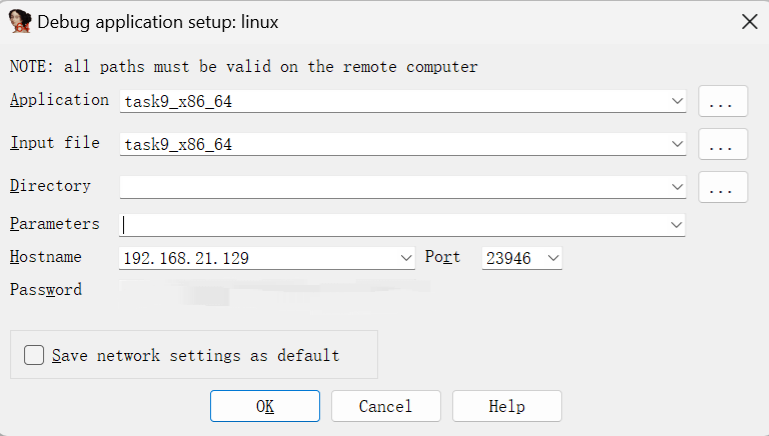Viewport: 769px width, 436px height.
Task: Click the empty Directory input field
Action: (x=390, y=187)
